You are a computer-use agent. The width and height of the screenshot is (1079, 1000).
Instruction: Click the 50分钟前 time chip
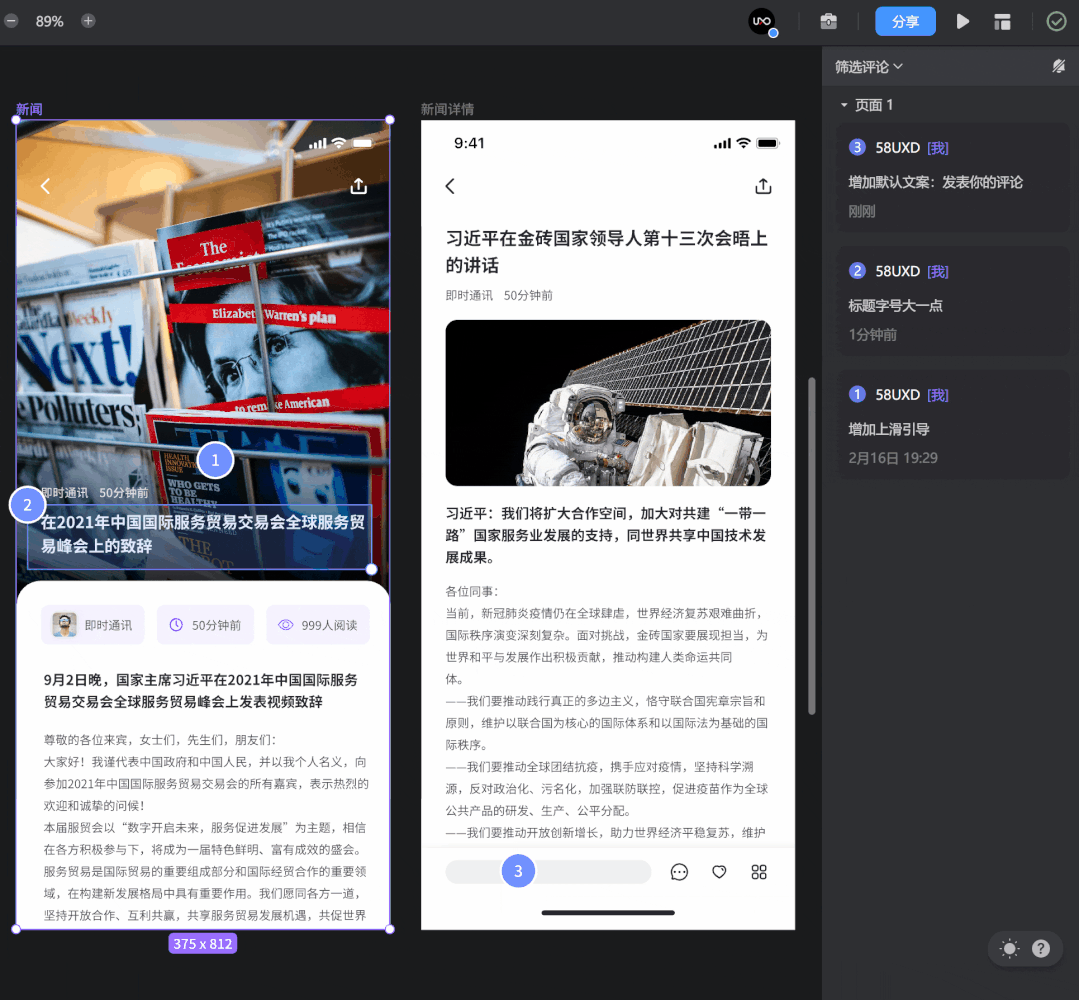[205, 625]
